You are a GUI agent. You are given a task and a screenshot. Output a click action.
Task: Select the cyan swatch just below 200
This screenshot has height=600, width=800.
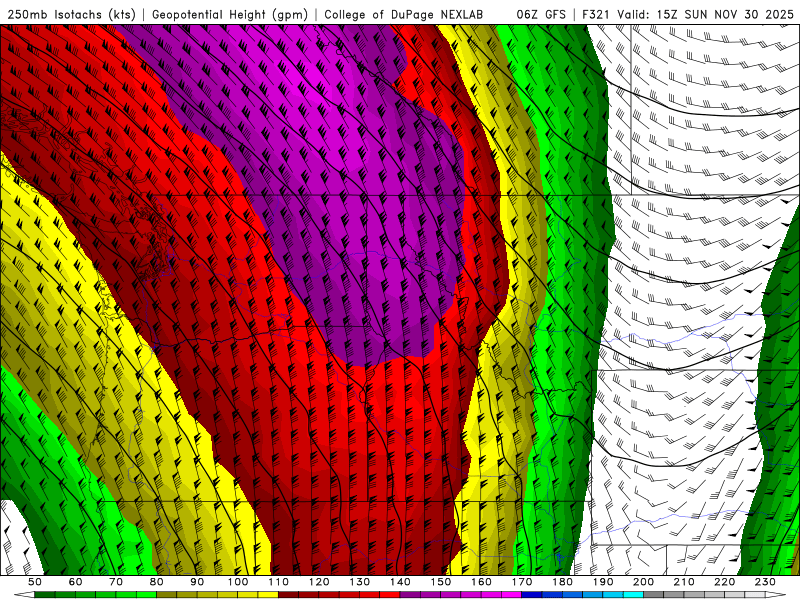coord(633,594)
